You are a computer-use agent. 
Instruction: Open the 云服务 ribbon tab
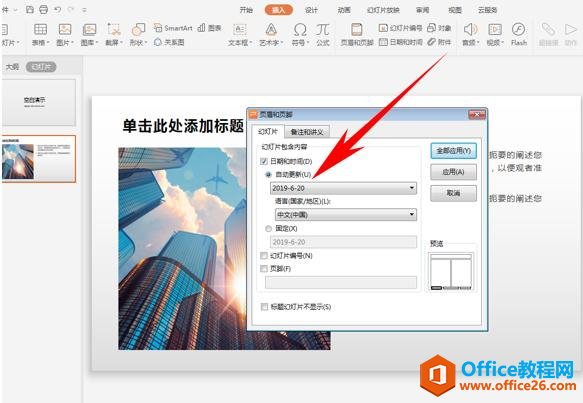tap(487, 10)
